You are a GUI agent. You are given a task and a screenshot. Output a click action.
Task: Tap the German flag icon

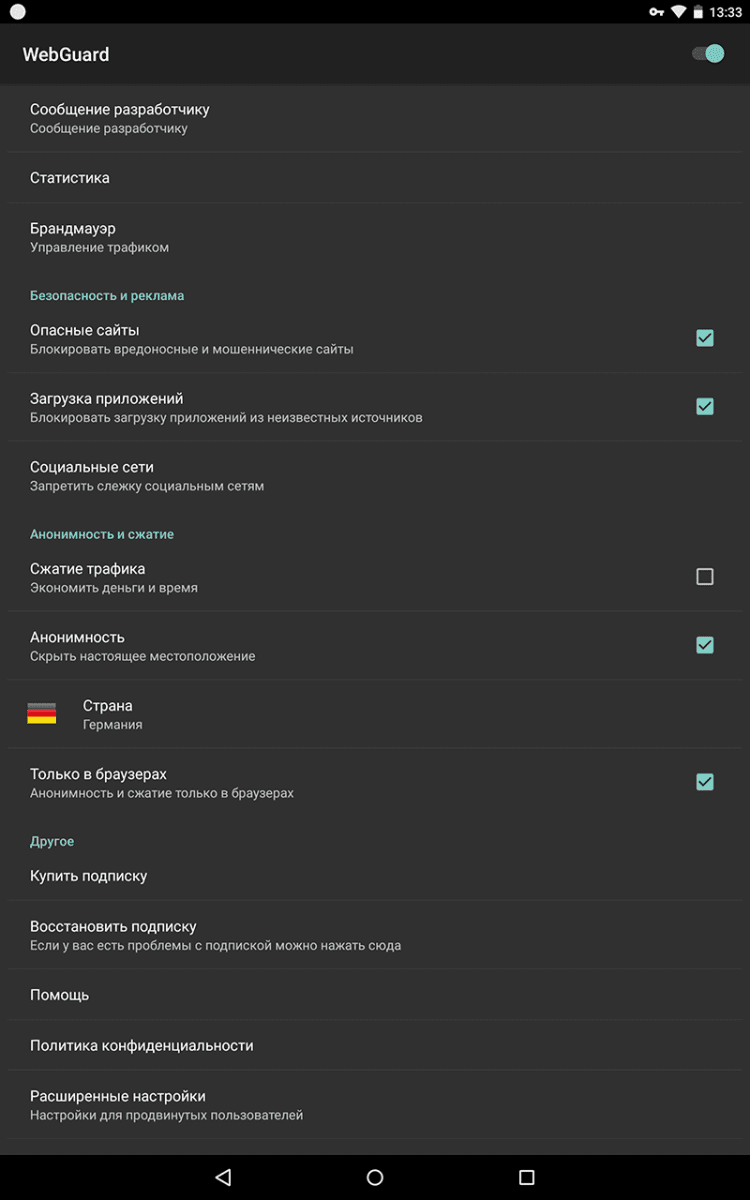41,714
